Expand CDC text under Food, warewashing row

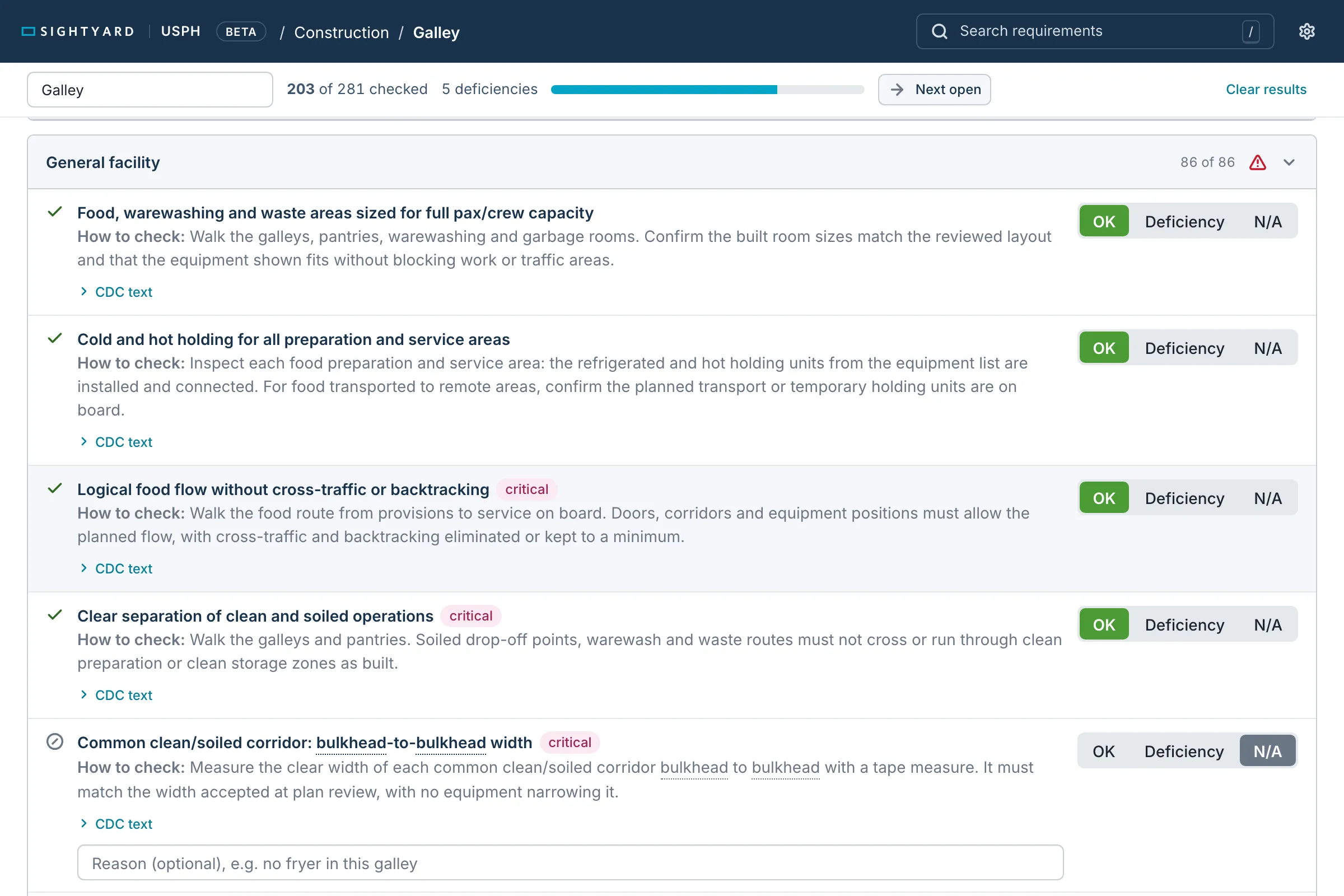coord(116,292)
